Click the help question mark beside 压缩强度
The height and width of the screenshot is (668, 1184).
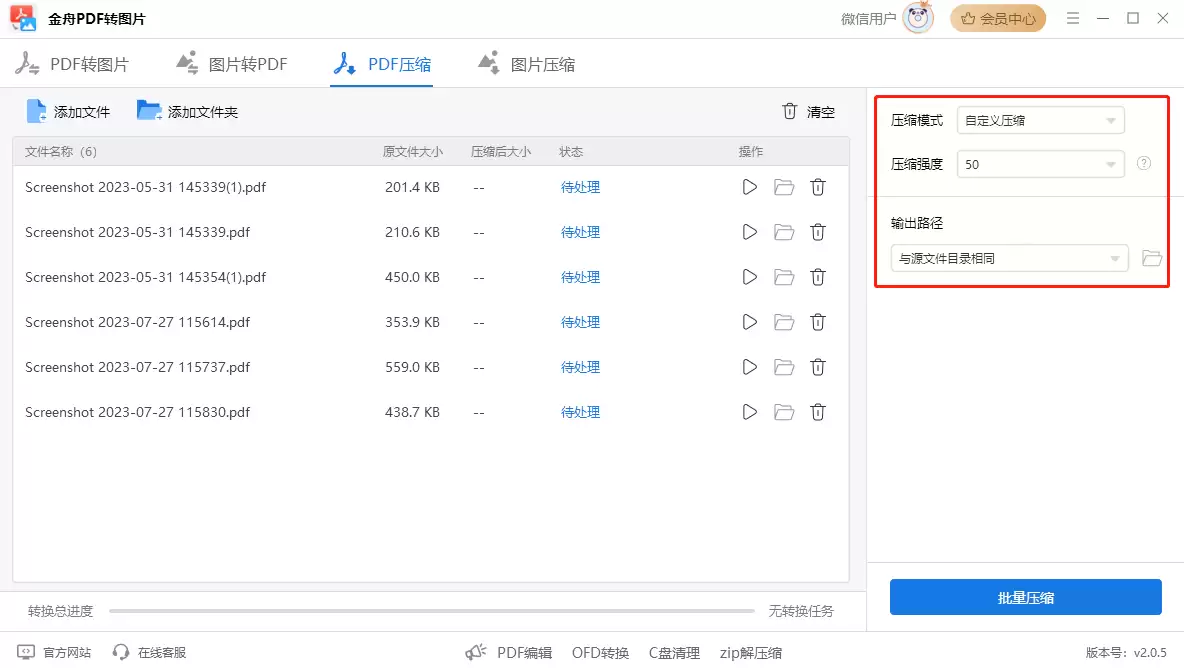1143,162
